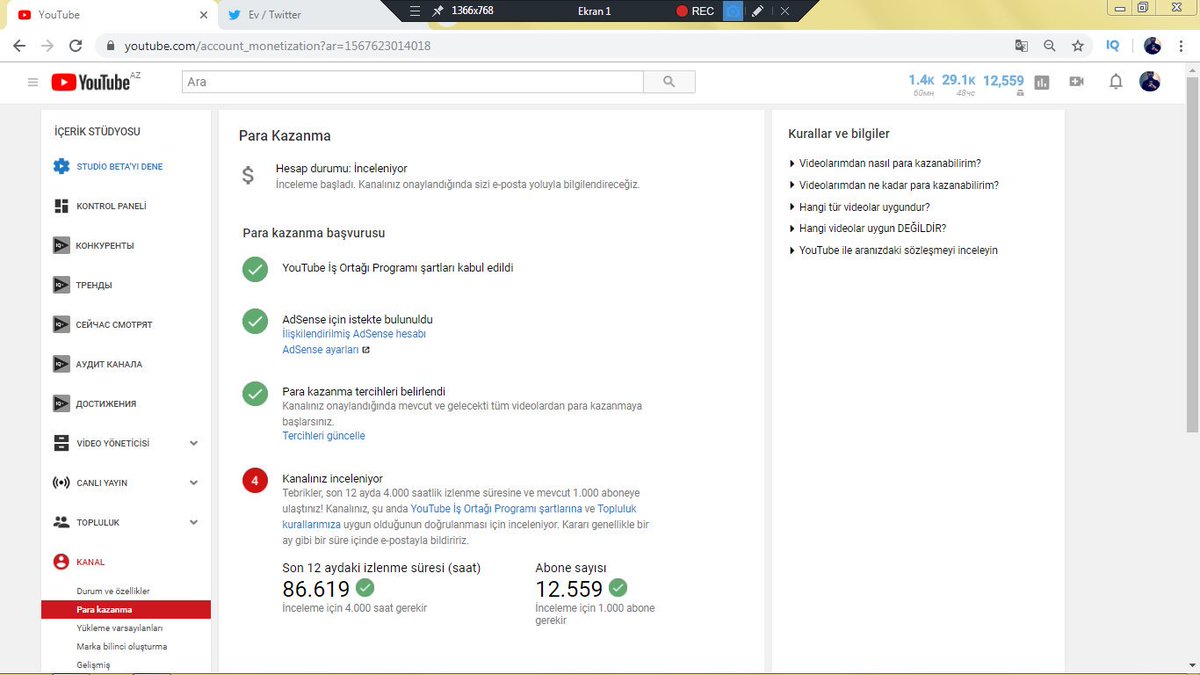
Task: Click the Tercihleri güncelle link
Action: (x=324, y=436)
